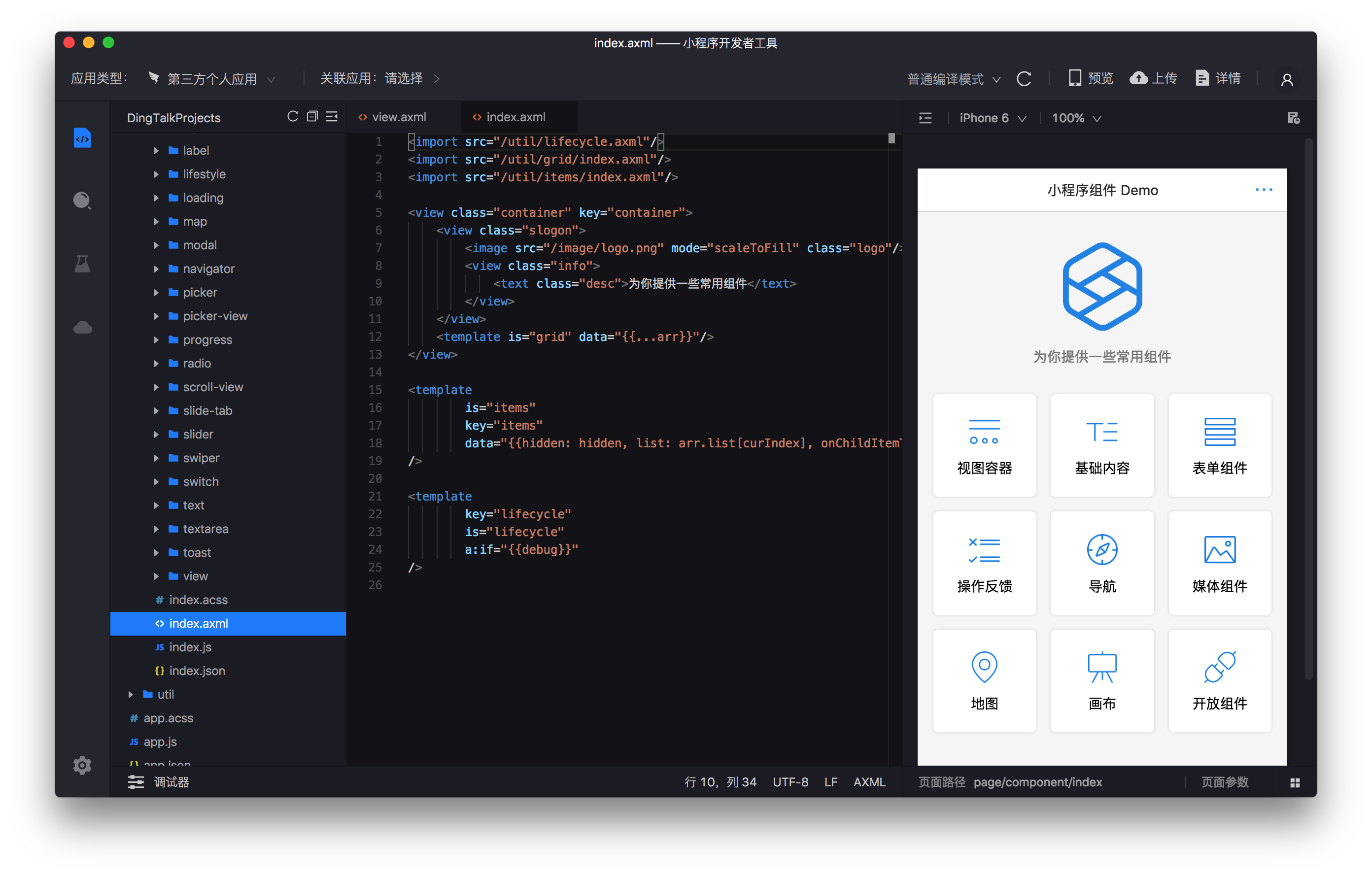Click the 上传 upload button
Screen dimensions: 1372x876
[1153, 78]
